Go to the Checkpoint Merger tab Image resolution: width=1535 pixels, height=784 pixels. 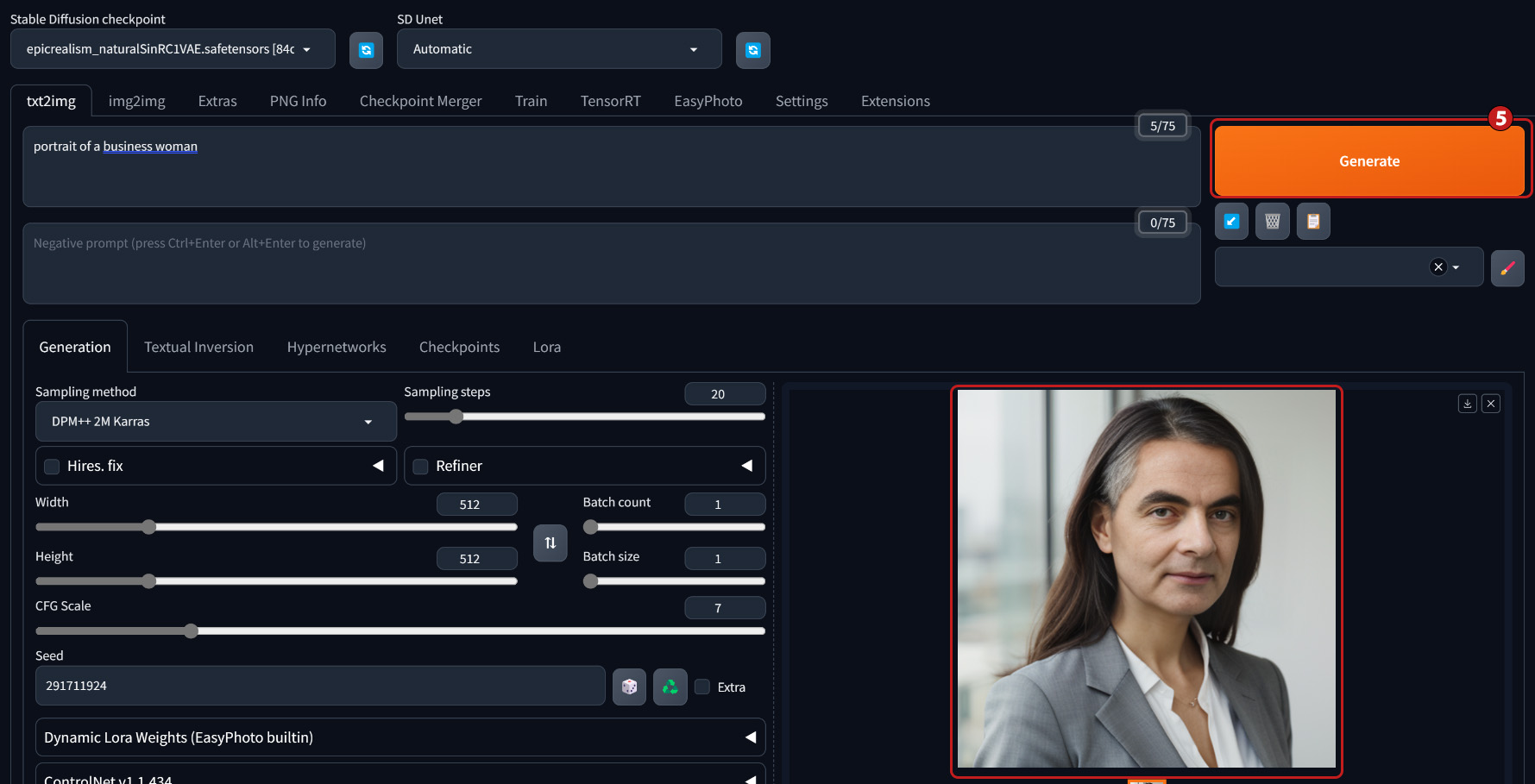tap(421, 101)
